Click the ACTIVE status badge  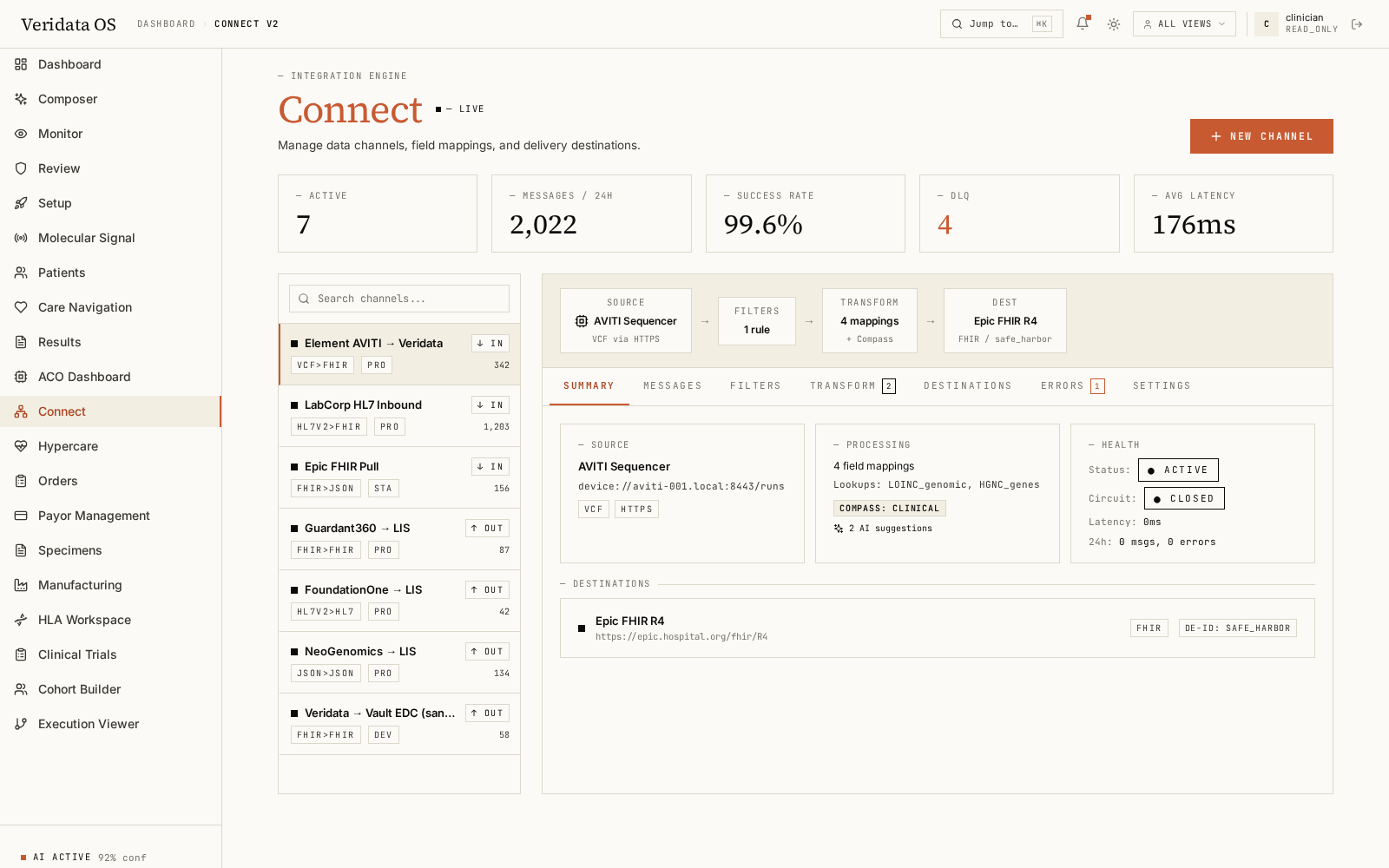[1178, 470]
